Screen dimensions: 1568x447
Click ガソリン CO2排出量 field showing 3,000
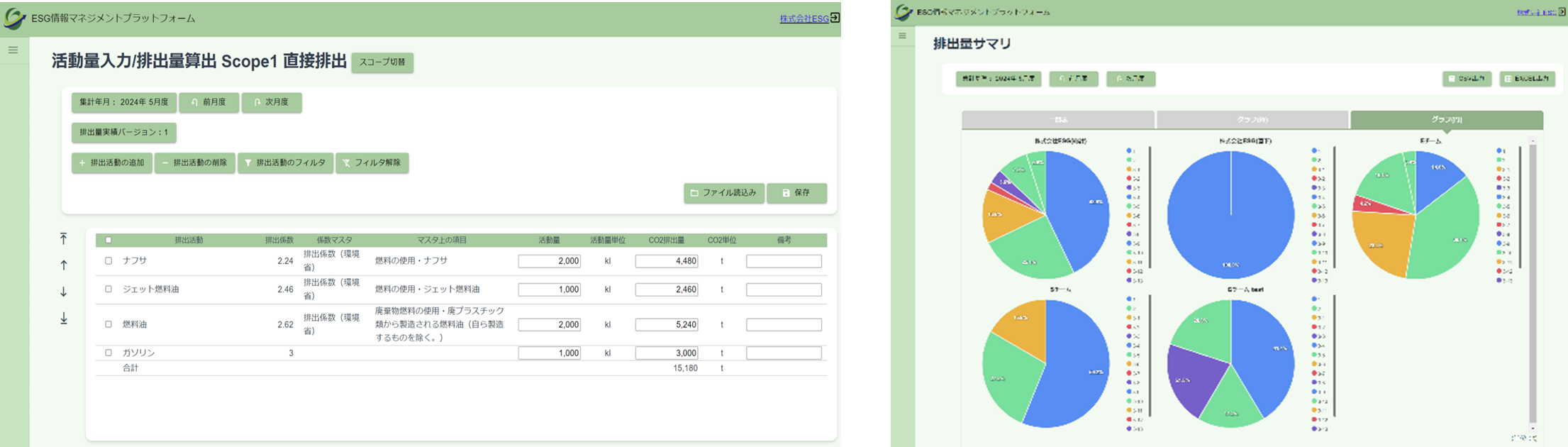[667, 353]
